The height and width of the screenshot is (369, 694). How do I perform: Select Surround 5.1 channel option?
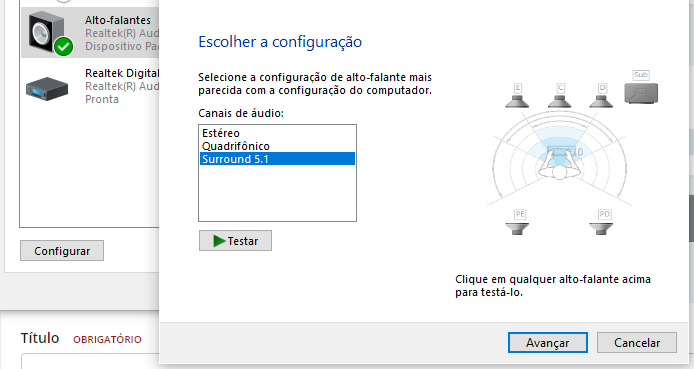[277, 159]
